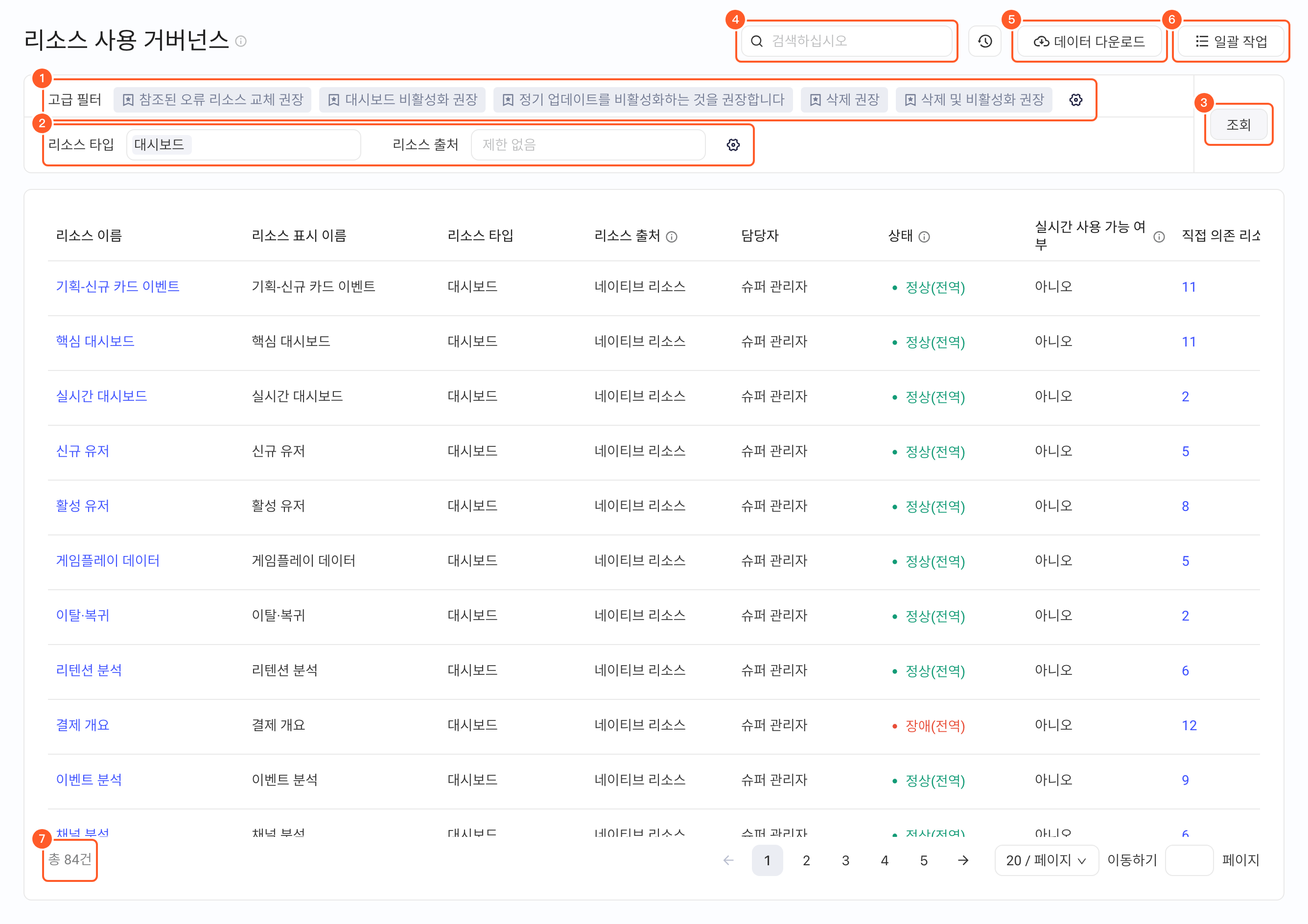Open resource filter row settings gear icon
The width and height of the screenshot is (1308, 924).
point(733,145)
